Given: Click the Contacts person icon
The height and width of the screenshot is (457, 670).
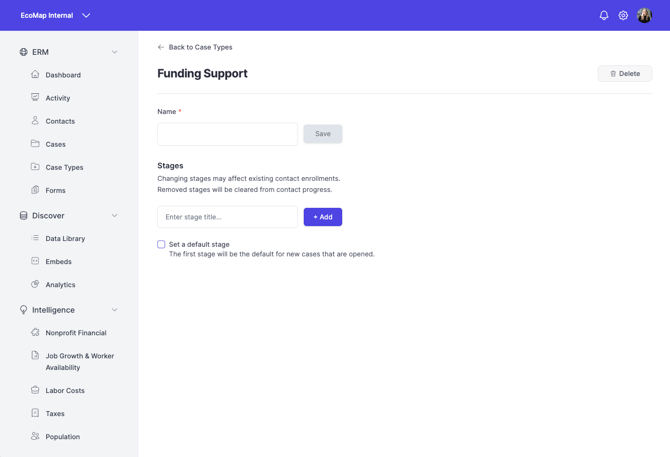Looking at the screenshot, I should (x=35, y=120).
